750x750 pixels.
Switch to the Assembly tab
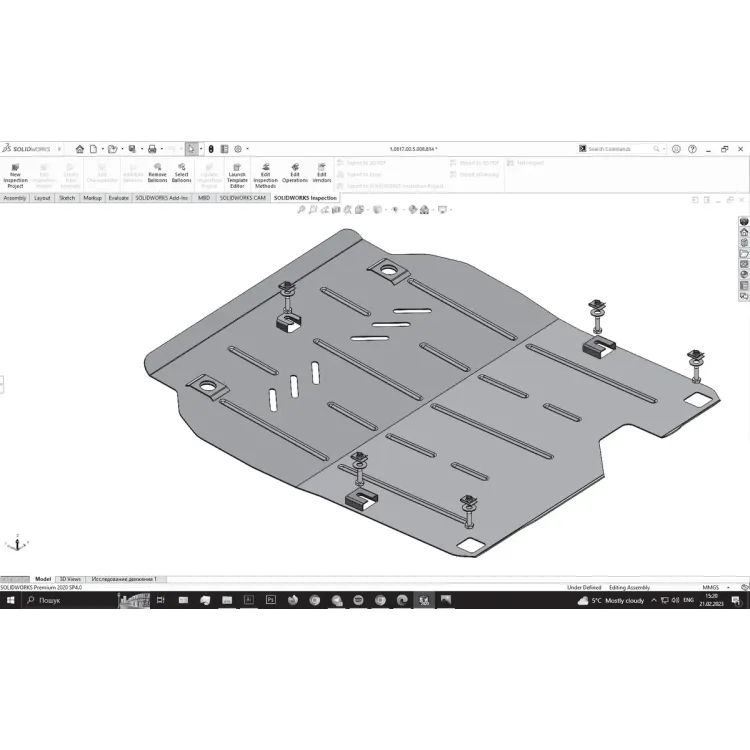pos(15,198)
